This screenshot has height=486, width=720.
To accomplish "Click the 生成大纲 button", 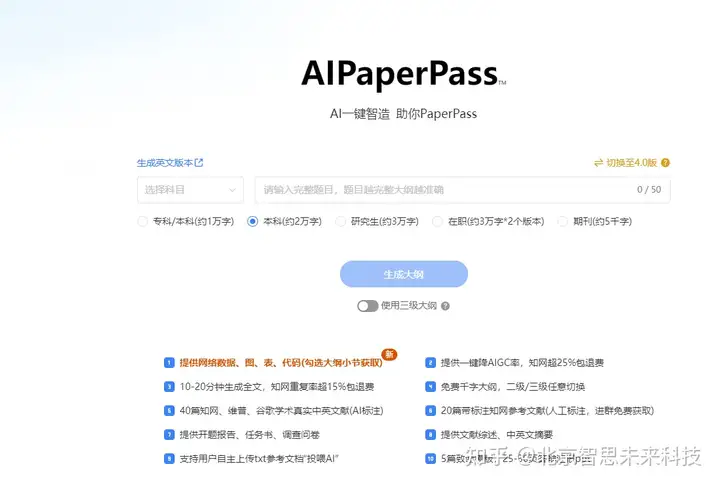I will (404, 274).
